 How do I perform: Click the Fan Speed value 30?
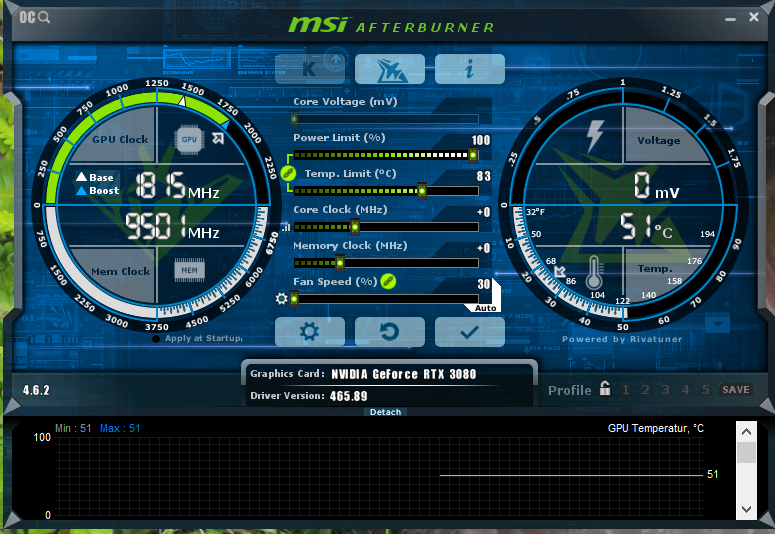(x=483, y=284)
